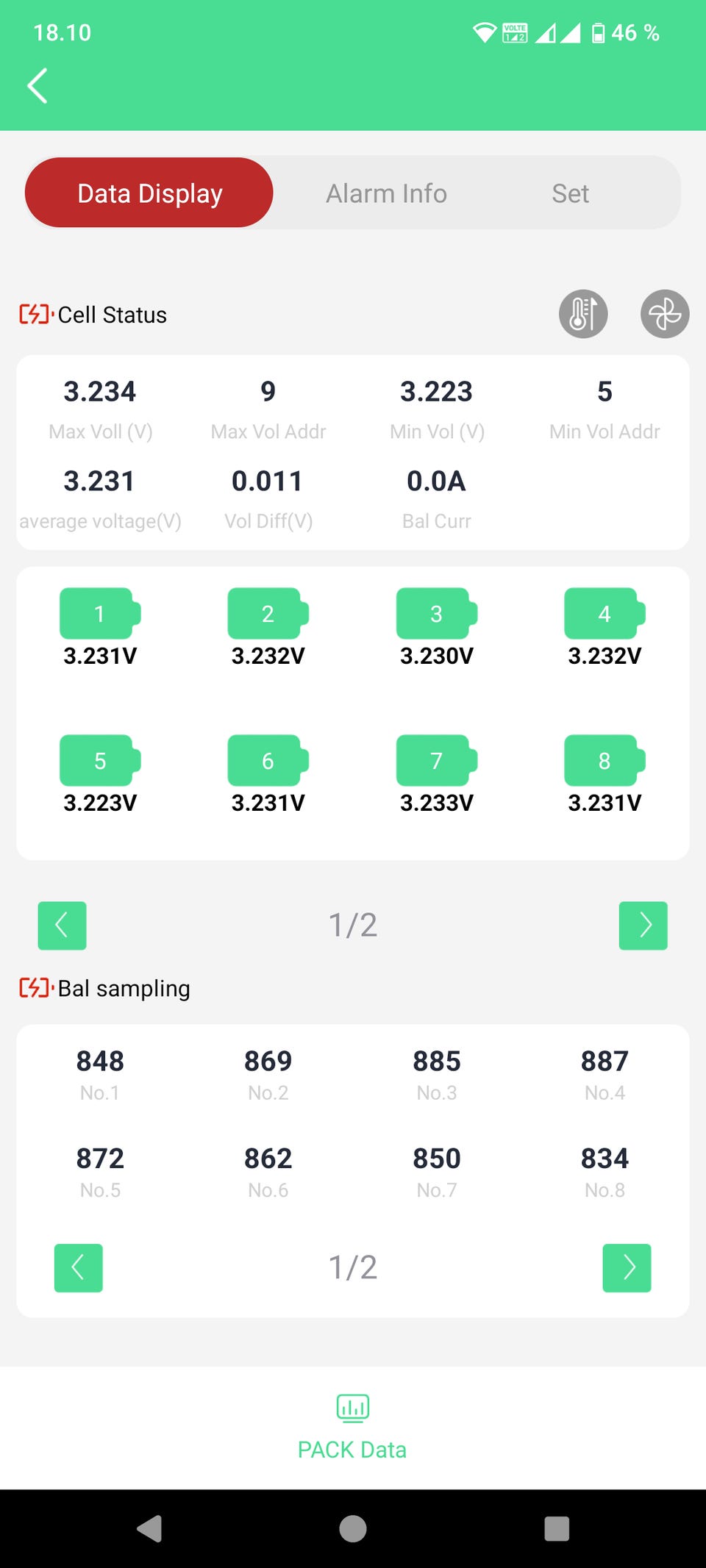Select cell 5 battery icon showing 3.223V
This screenshot has height=1568, width=706.
[x=100, y=760]
